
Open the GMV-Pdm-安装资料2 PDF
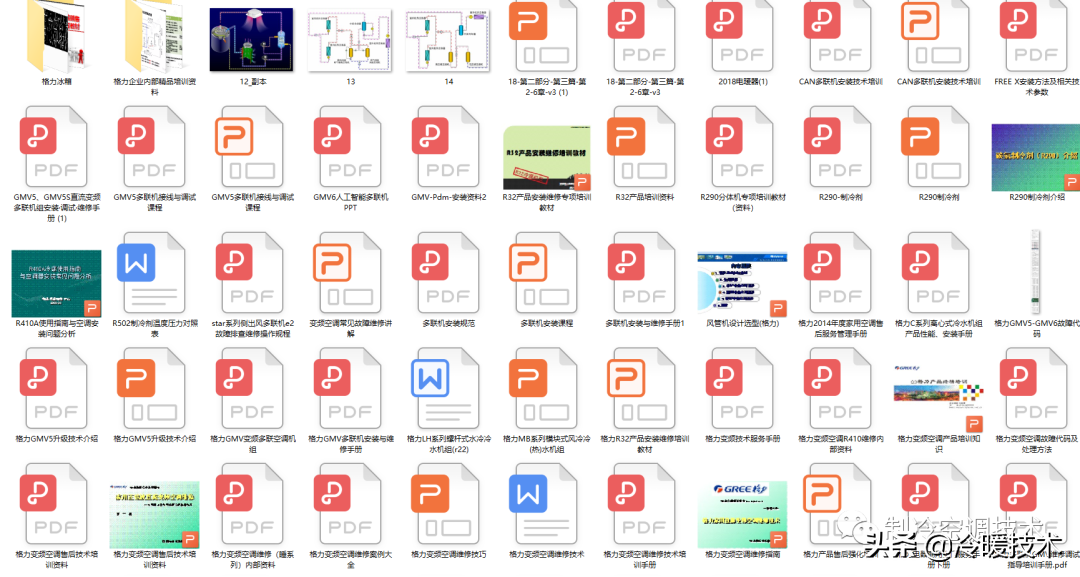[448, 146]
